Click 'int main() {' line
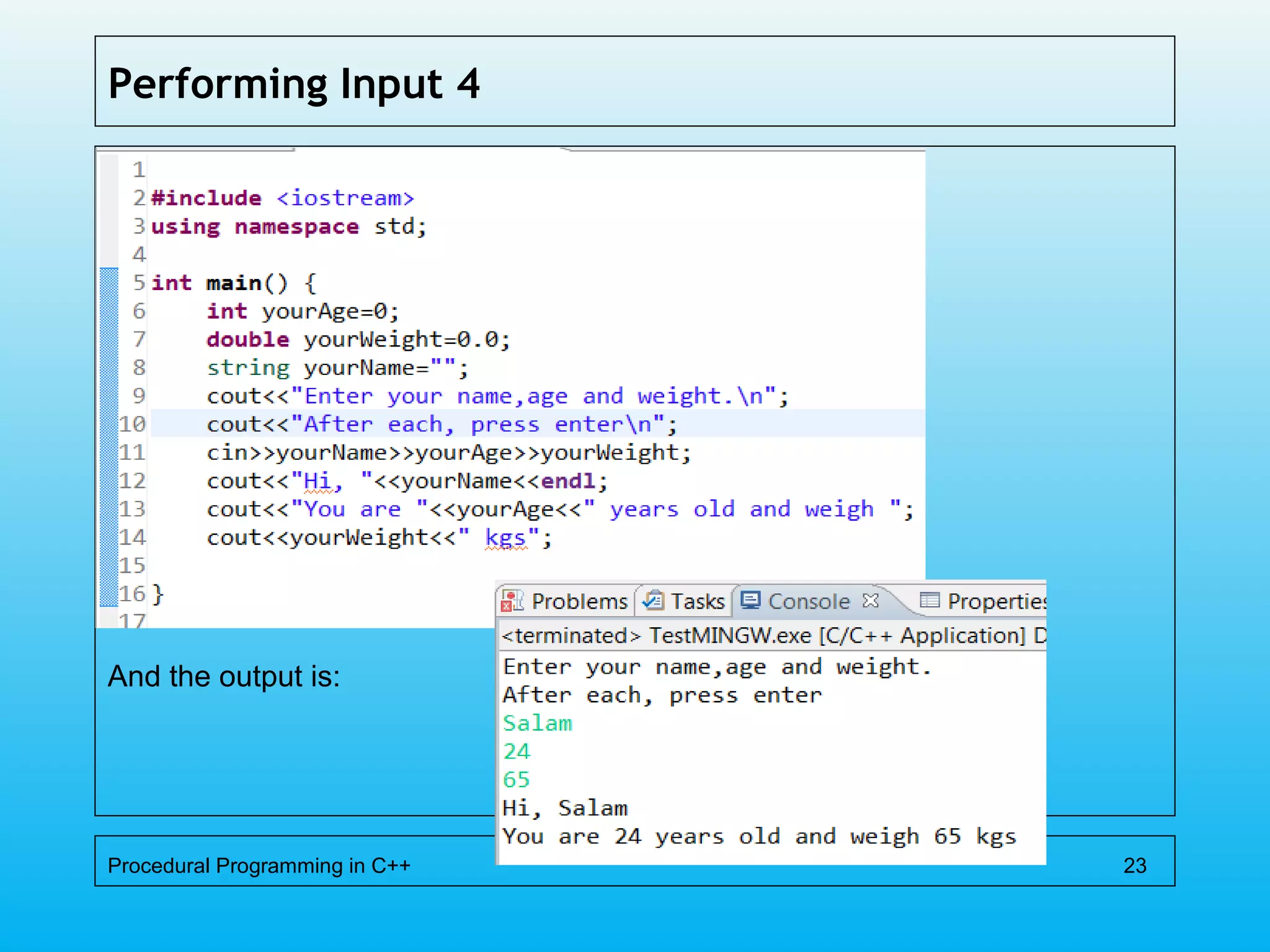 pos(234,283)
